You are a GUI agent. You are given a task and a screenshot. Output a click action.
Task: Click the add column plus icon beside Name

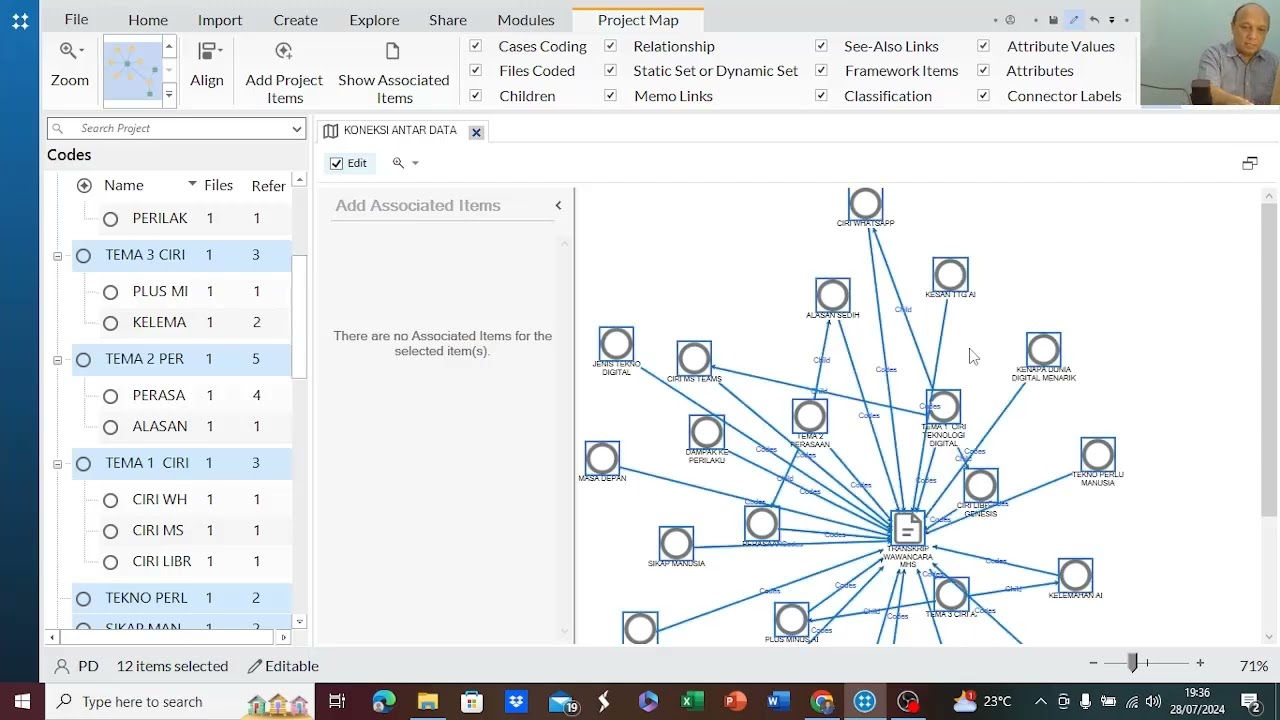[84, 185]
